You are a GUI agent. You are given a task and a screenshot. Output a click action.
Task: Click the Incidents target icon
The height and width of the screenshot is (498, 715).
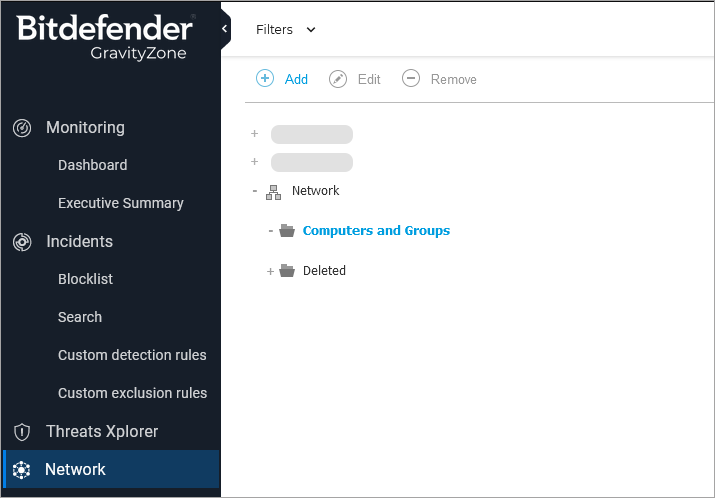[22, 242]
